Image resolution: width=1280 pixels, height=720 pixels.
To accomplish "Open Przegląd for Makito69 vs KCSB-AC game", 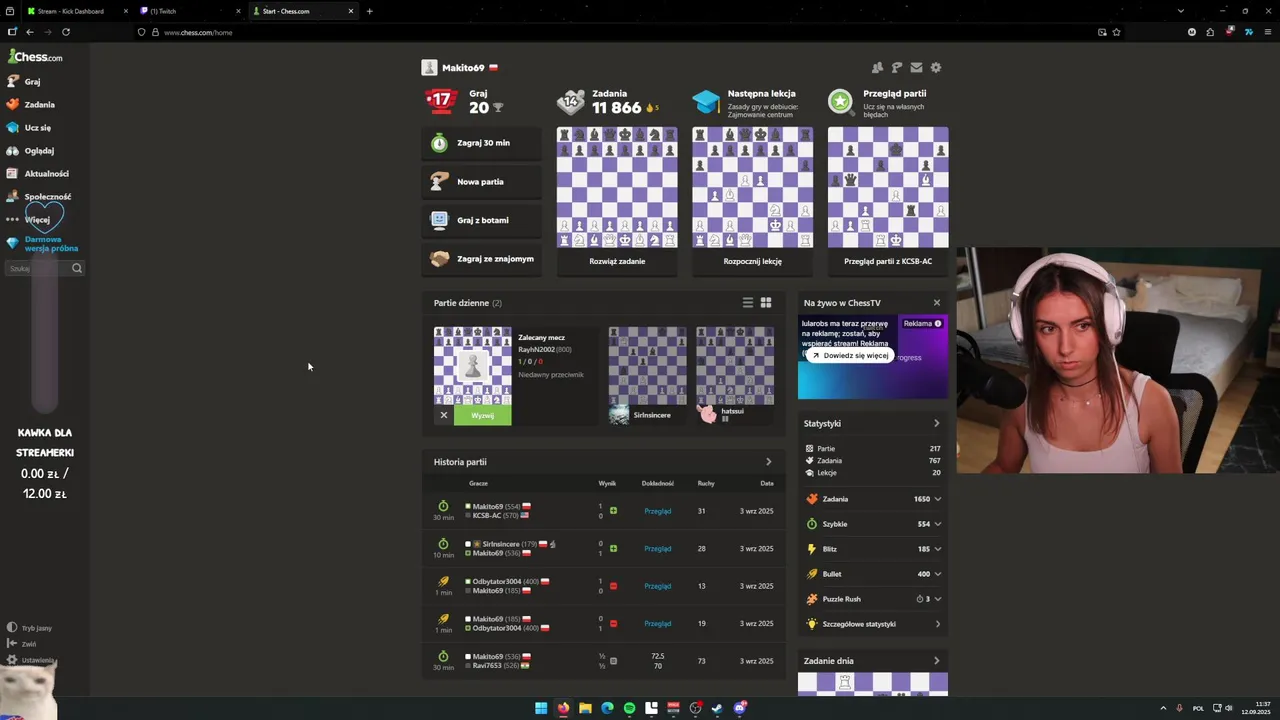I will [x=657, y=511].
